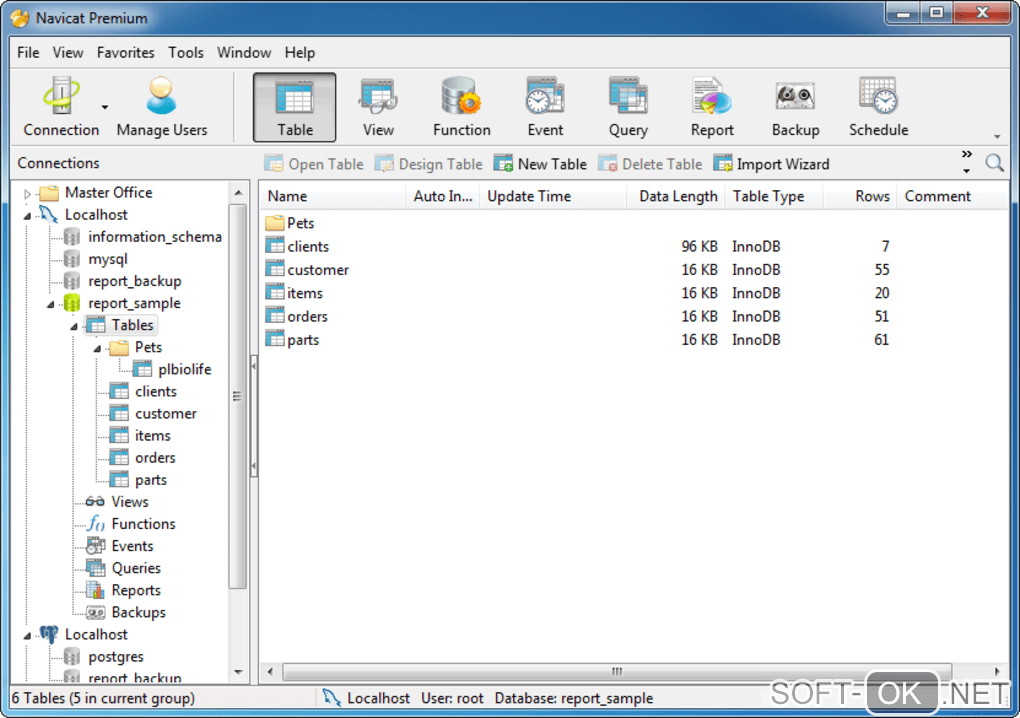
Task: Click the New Table button
Action: pyautogui.click(x=540, y=164)
